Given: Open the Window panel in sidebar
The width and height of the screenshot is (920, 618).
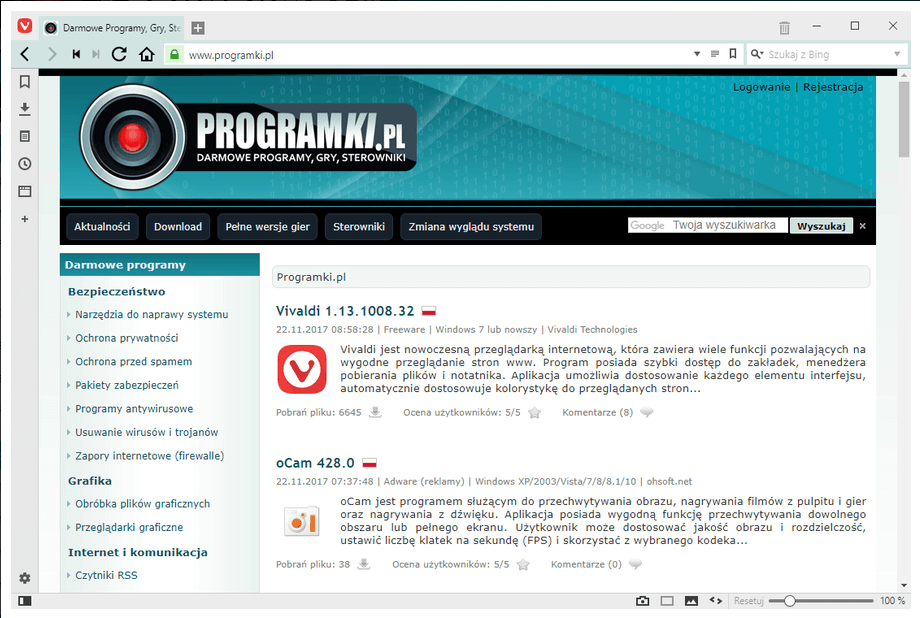Looking at the screenshot, I should 25,191.
